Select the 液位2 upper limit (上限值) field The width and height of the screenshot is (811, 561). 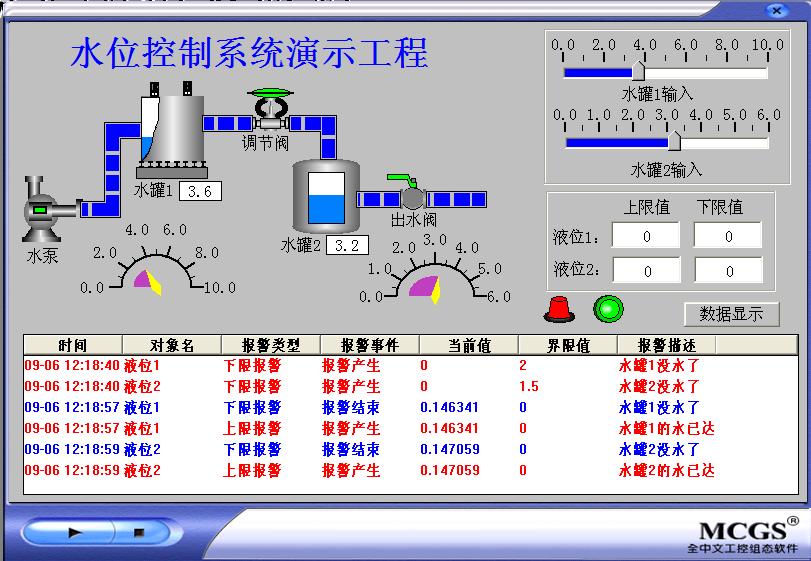pos(646,271)
